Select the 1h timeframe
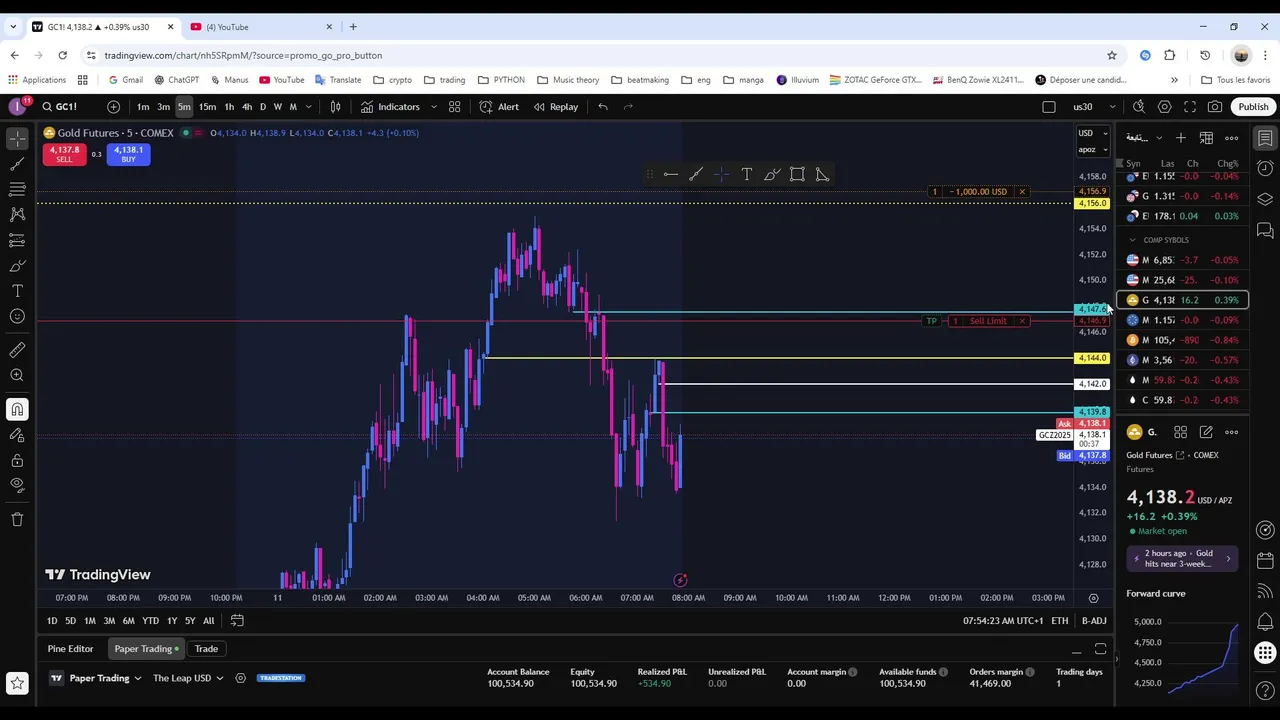Screen dimensions: 1280x720 click(x=229, y=107)
